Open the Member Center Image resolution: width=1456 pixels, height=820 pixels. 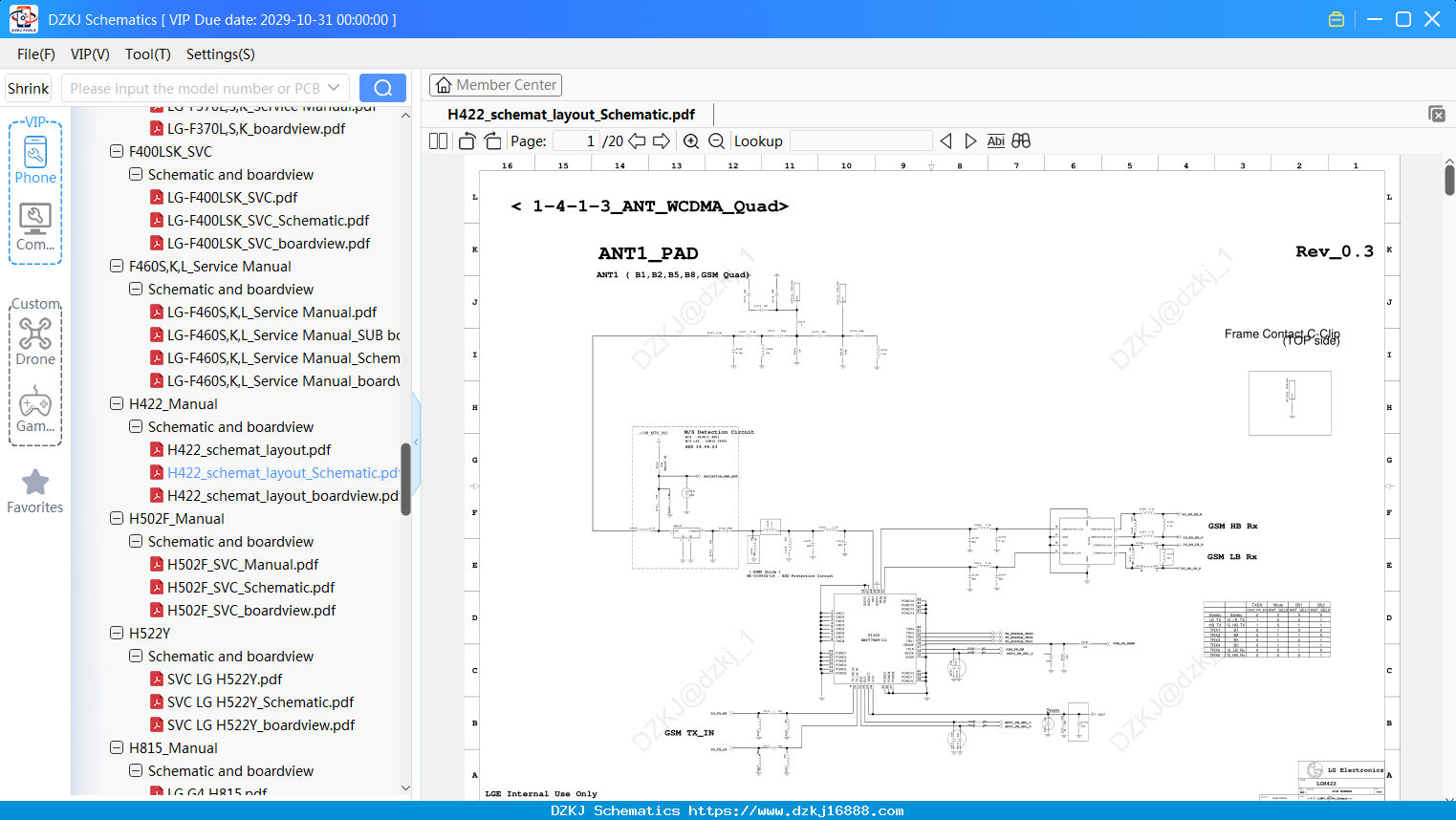[x=495, y=85]
